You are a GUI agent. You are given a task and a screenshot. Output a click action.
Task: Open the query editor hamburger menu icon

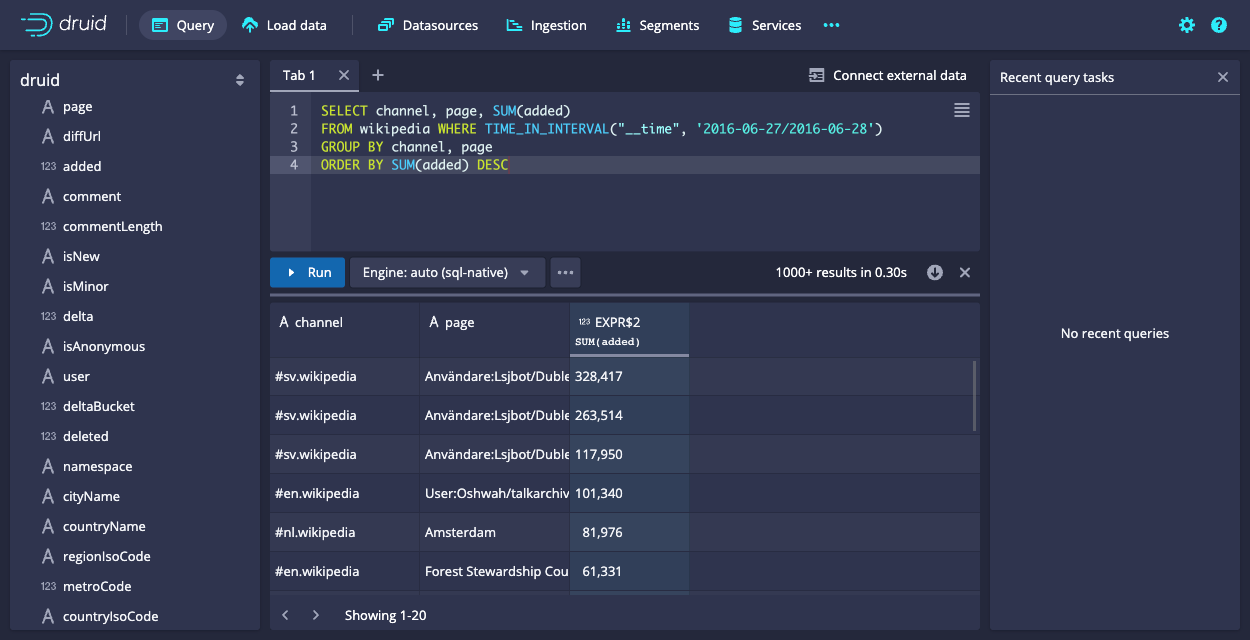(961, 110)
